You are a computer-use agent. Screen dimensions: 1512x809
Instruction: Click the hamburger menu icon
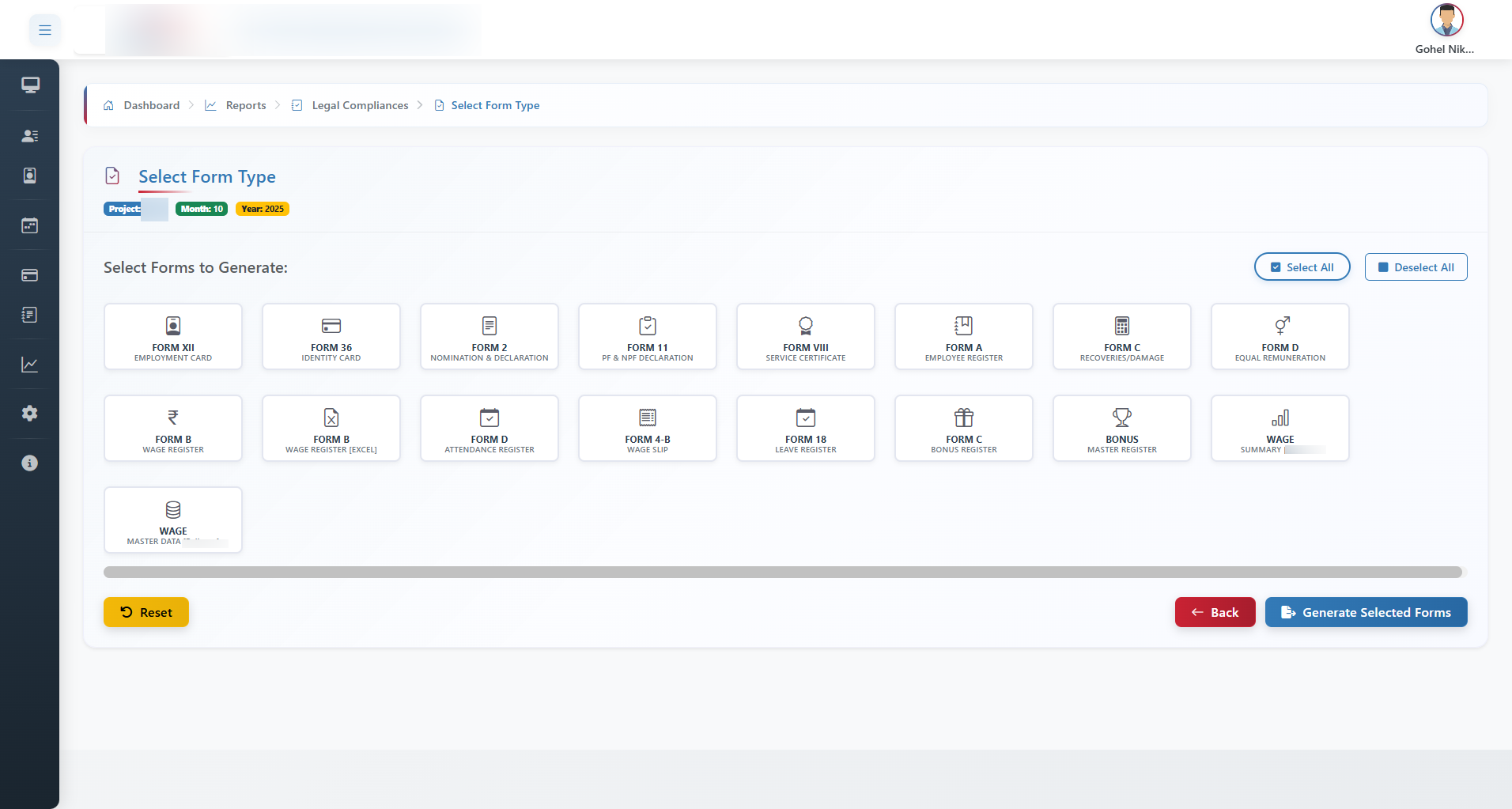coord(45,30)
